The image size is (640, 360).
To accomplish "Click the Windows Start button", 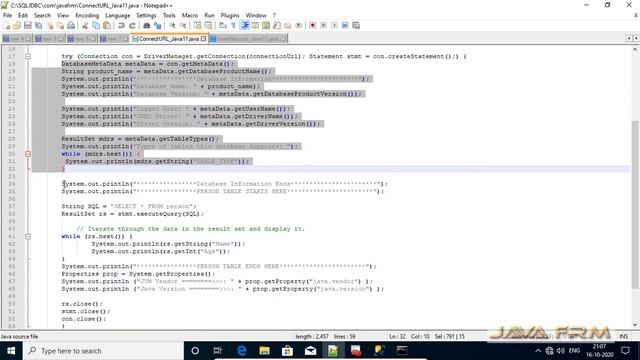I will [11, 351].
